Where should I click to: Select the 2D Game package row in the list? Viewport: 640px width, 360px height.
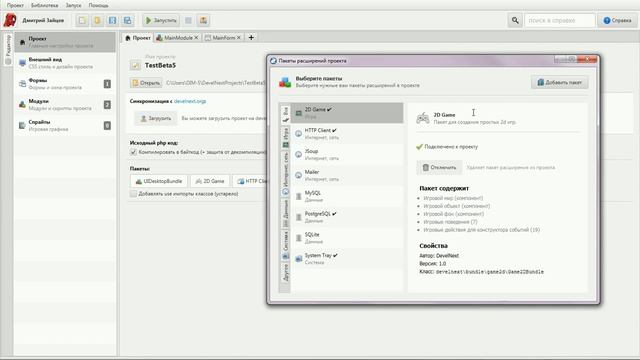(x=347, y=113)
